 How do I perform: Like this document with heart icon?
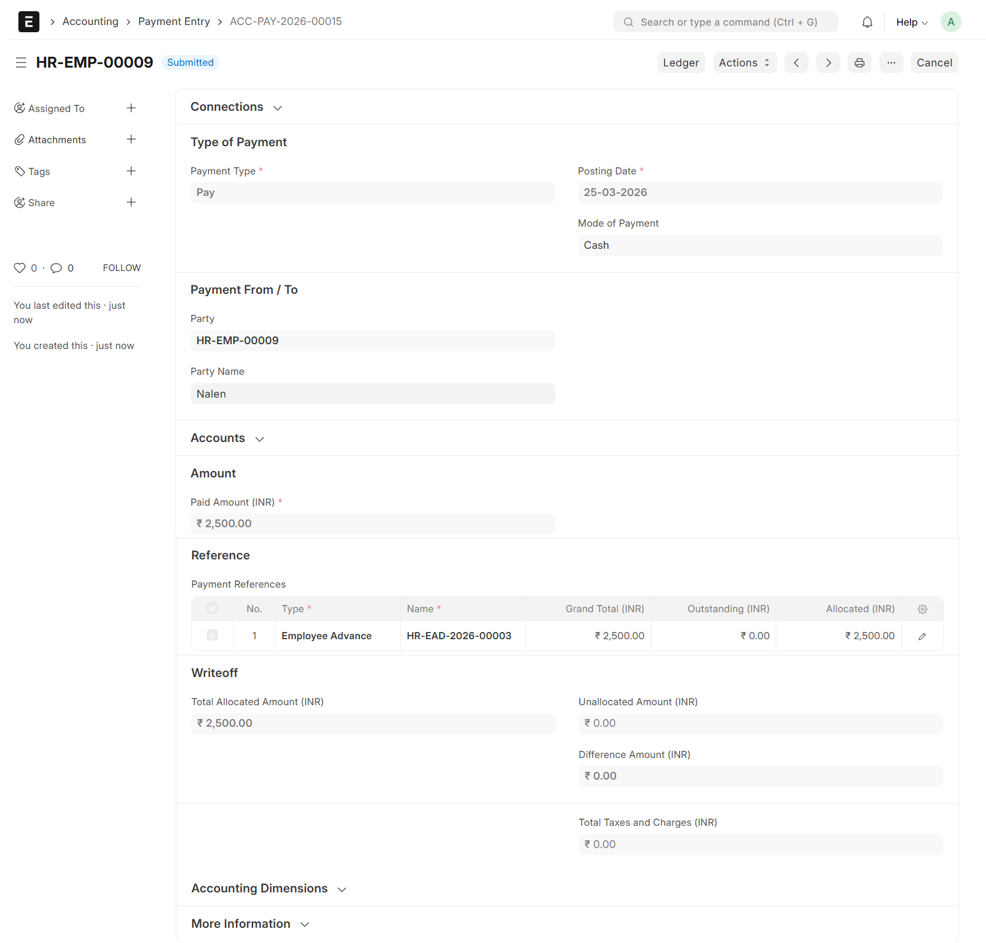click(19, 268)
